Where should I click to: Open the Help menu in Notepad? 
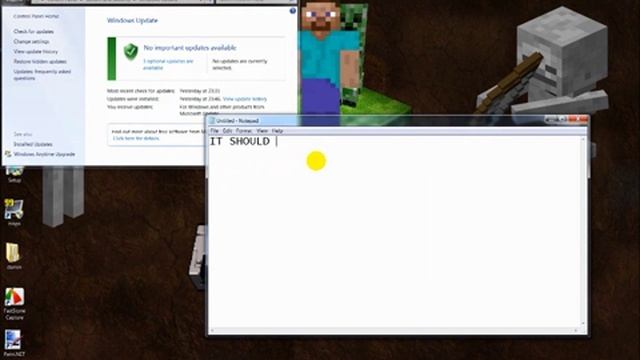click(277, 131)
